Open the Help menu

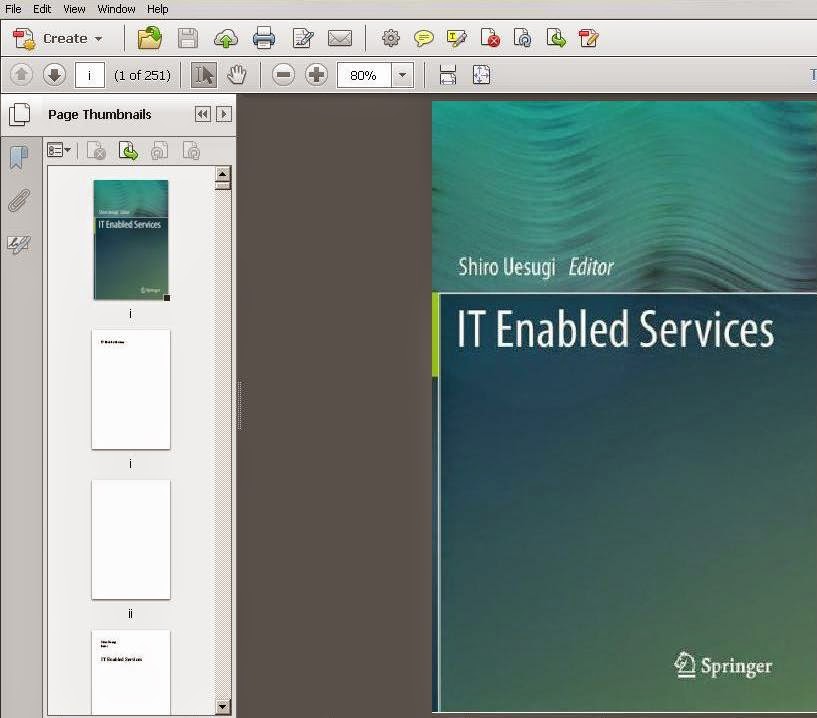click(157, 9)
